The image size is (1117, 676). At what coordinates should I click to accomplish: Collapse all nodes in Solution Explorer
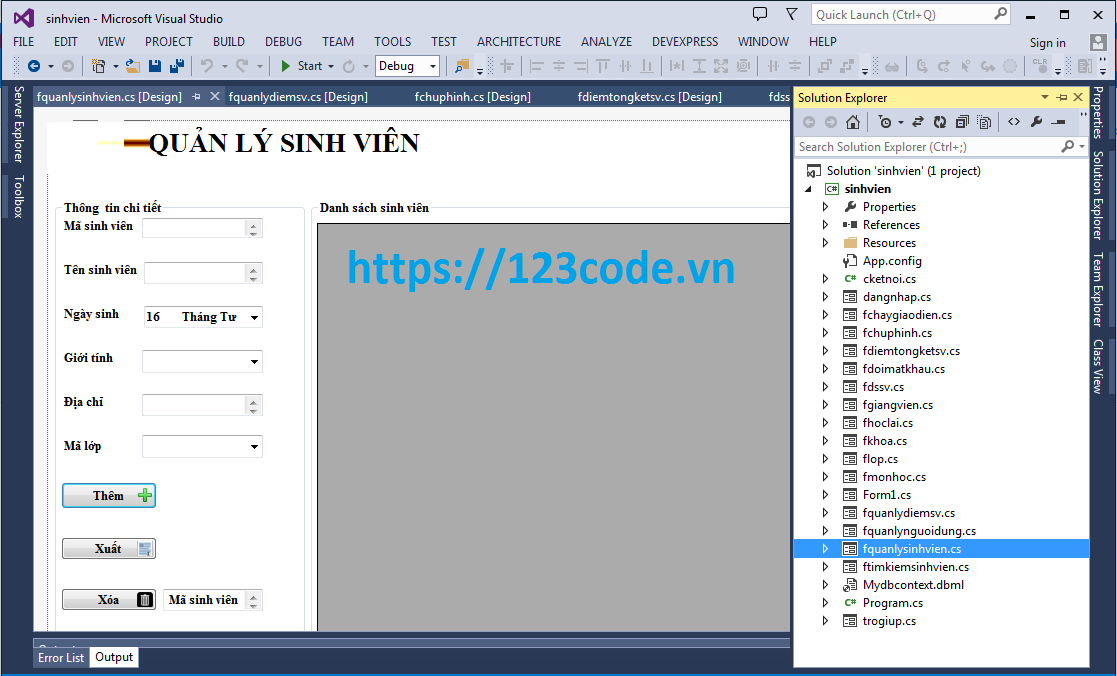962,121
